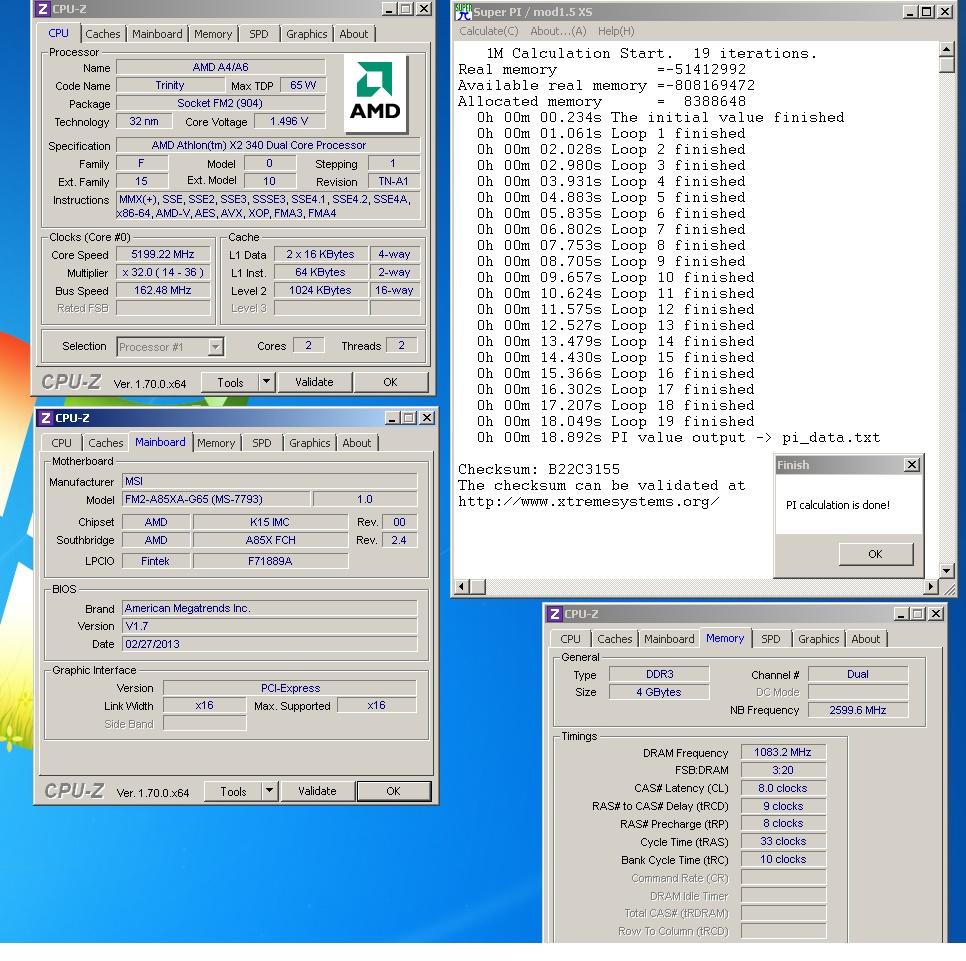Open About...(A) menu in Super PI
The height and width of the screenshot is (961, 966).
(558, 31)
